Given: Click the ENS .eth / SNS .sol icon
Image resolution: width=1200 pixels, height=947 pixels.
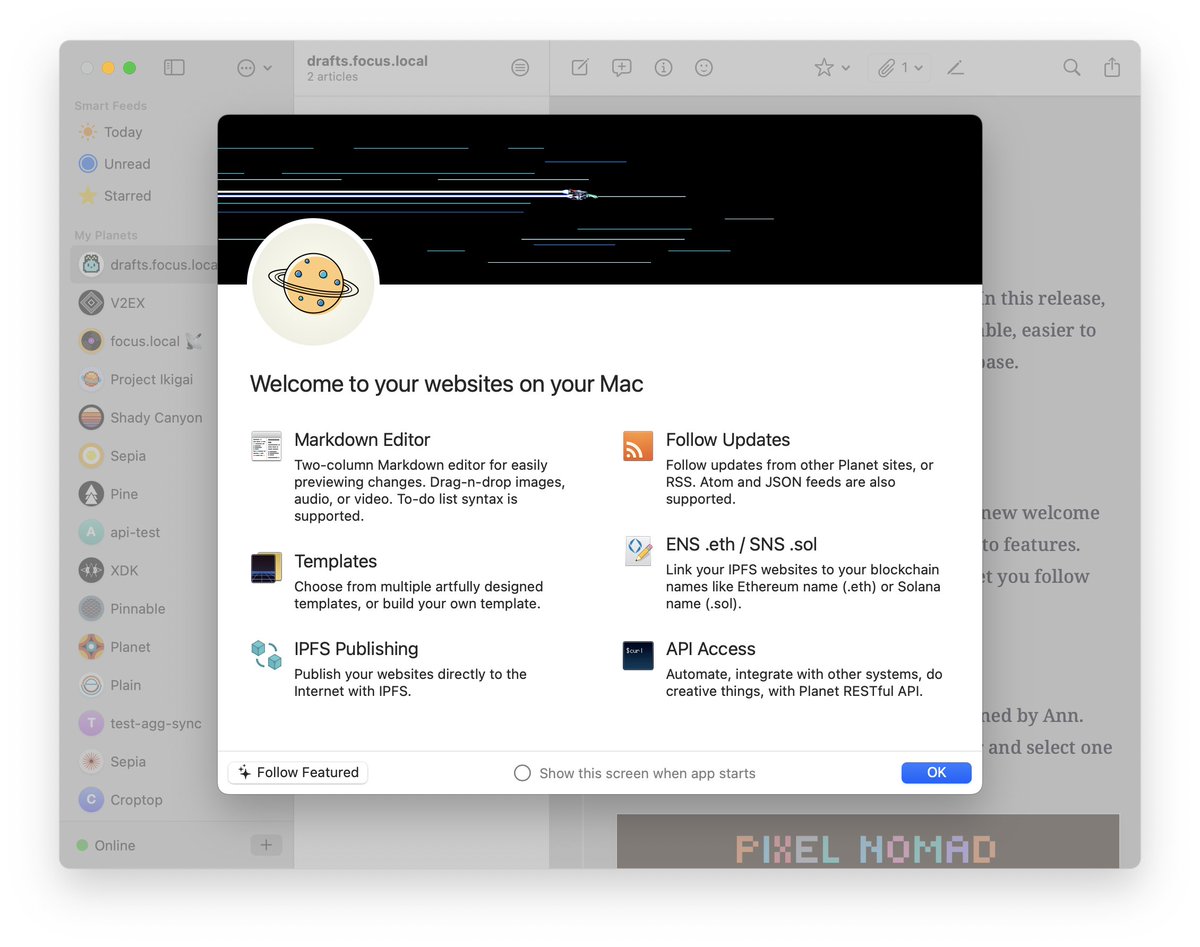Looking at the screenshot, I should click(x=638, y=551).
